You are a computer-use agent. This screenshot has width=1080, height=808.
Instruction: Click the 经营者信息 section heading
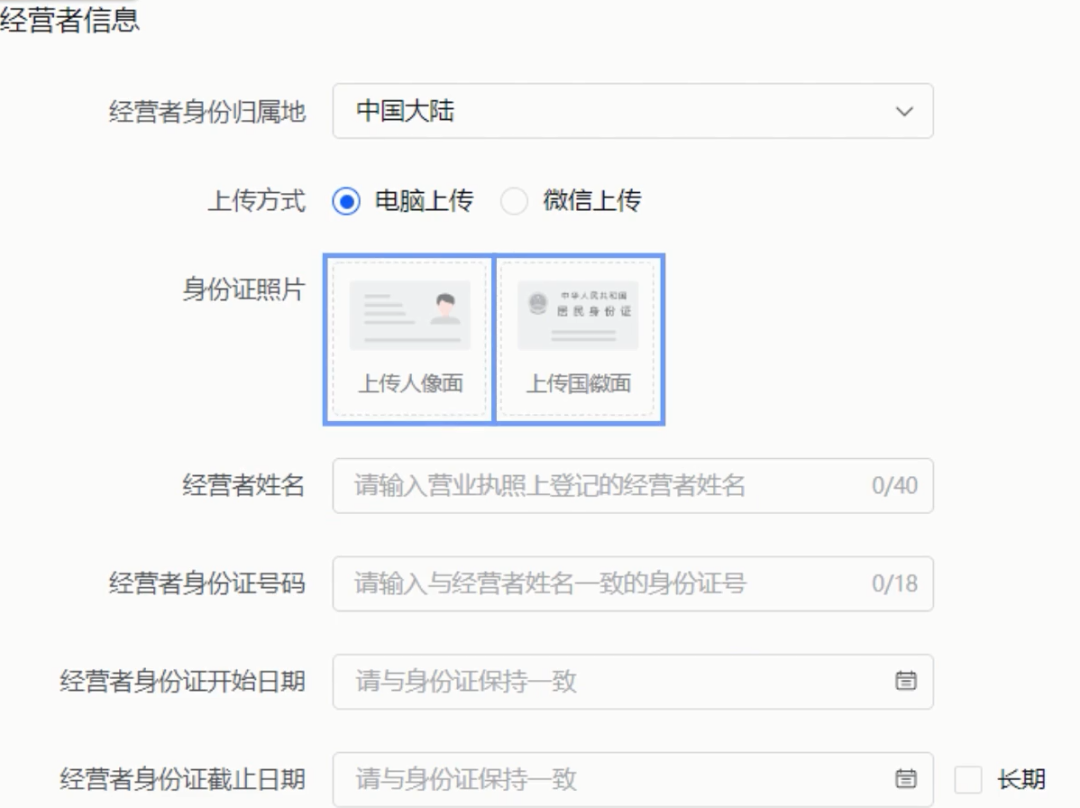pos(70,19)
